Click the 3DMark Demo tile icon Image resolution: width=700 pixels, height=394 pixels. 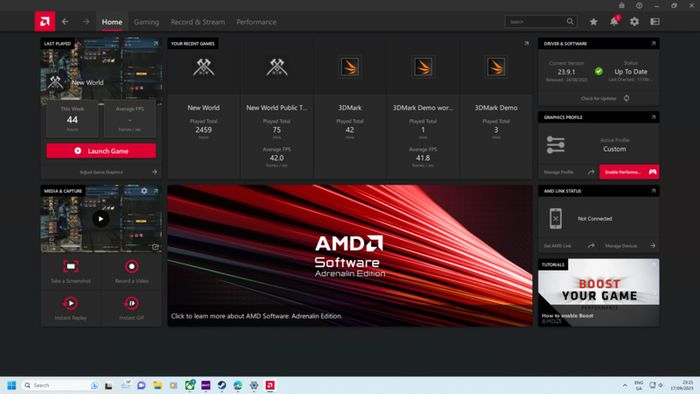(x=496, y=67)
